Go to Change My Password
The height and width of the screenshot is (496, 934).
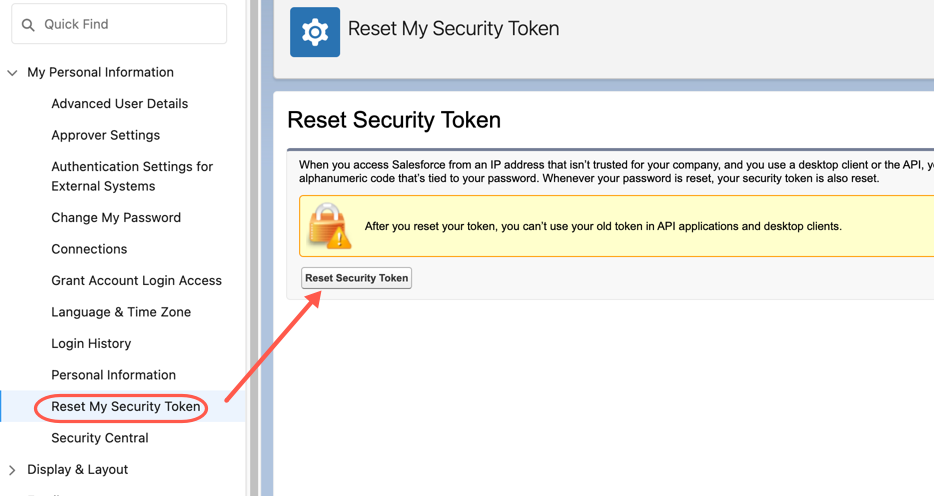coord(116,217)
